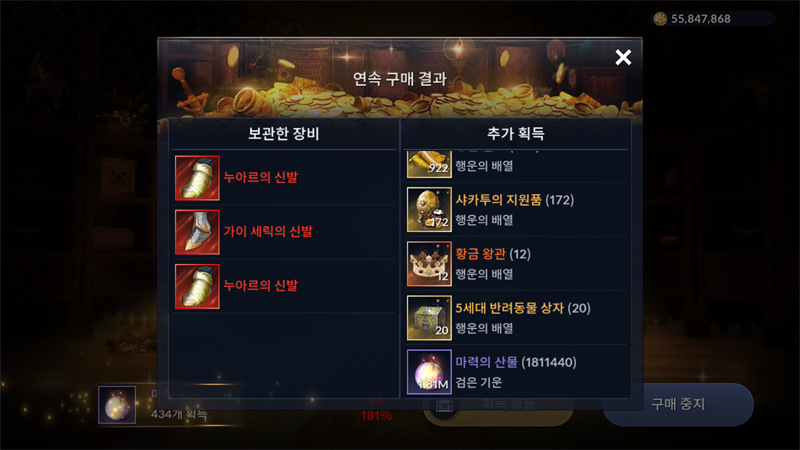
Task: Click the last 누아르의 신발 boots icon
Action: (x=197, y=286)
